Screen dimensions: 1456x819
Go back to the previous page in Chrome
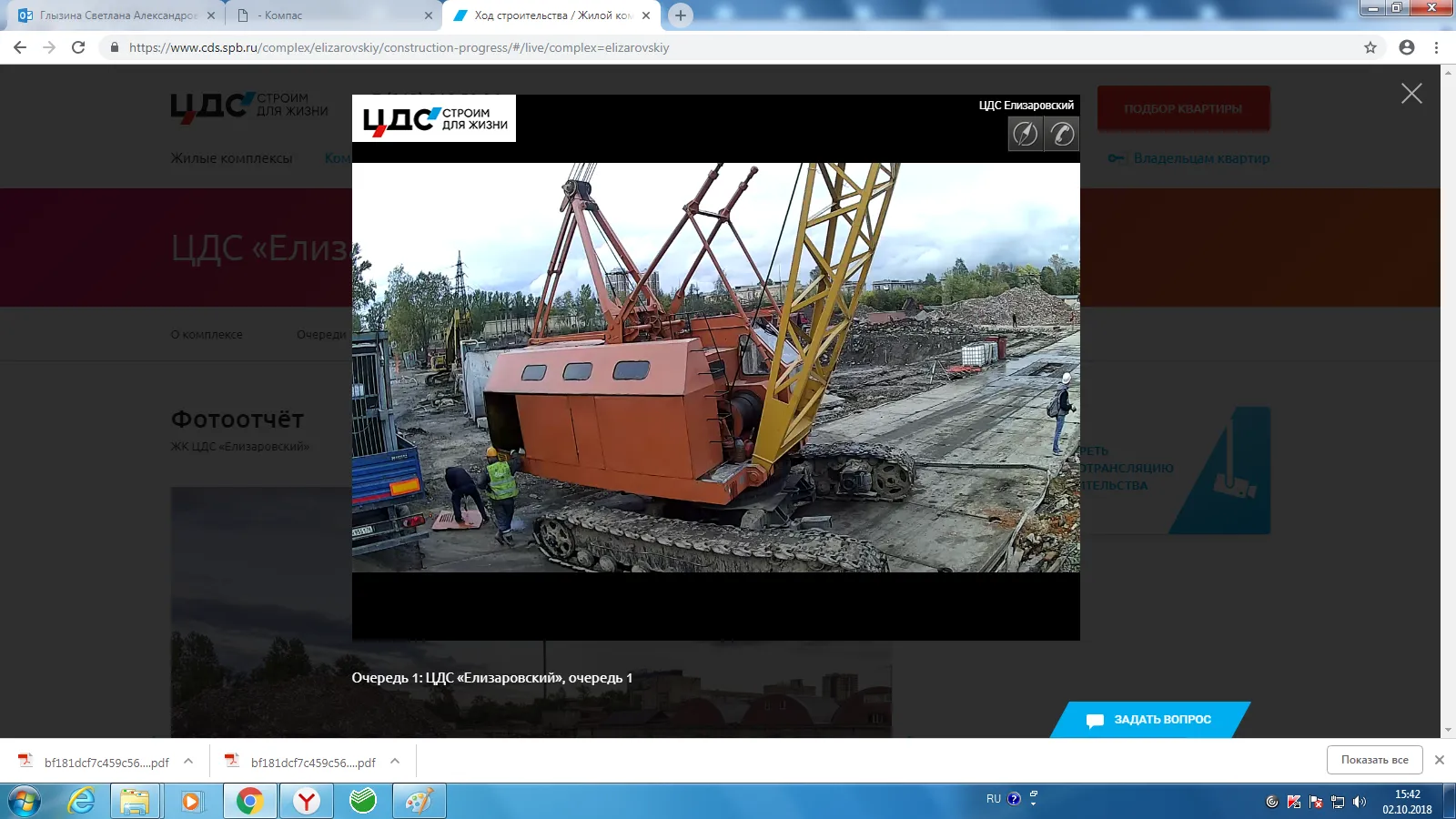20,47
